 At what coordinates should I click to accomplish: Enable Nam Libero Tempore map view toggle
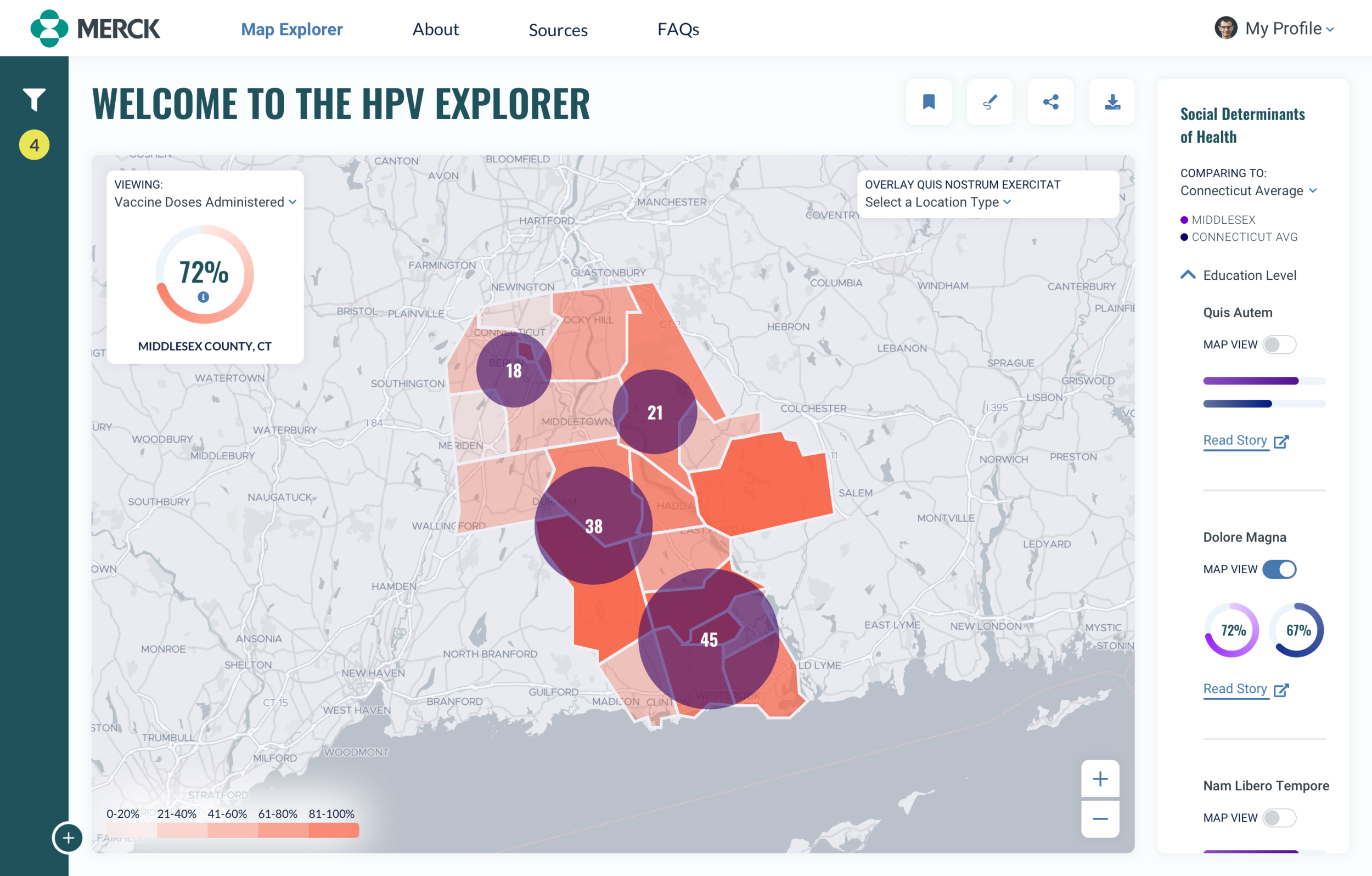coord(1279,817)
